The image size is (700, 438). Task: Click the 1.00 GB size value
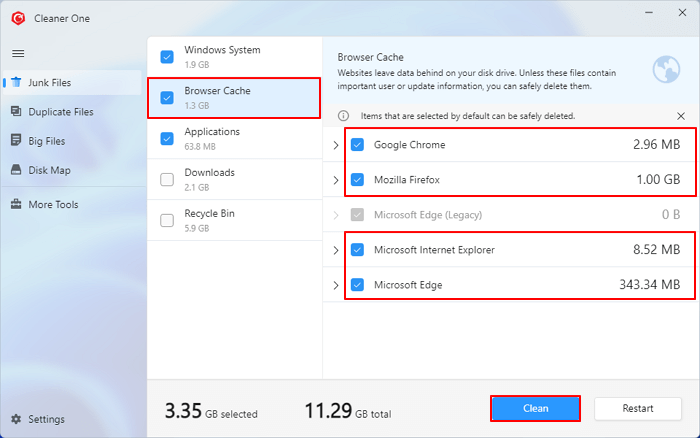[x=658, y=179]
